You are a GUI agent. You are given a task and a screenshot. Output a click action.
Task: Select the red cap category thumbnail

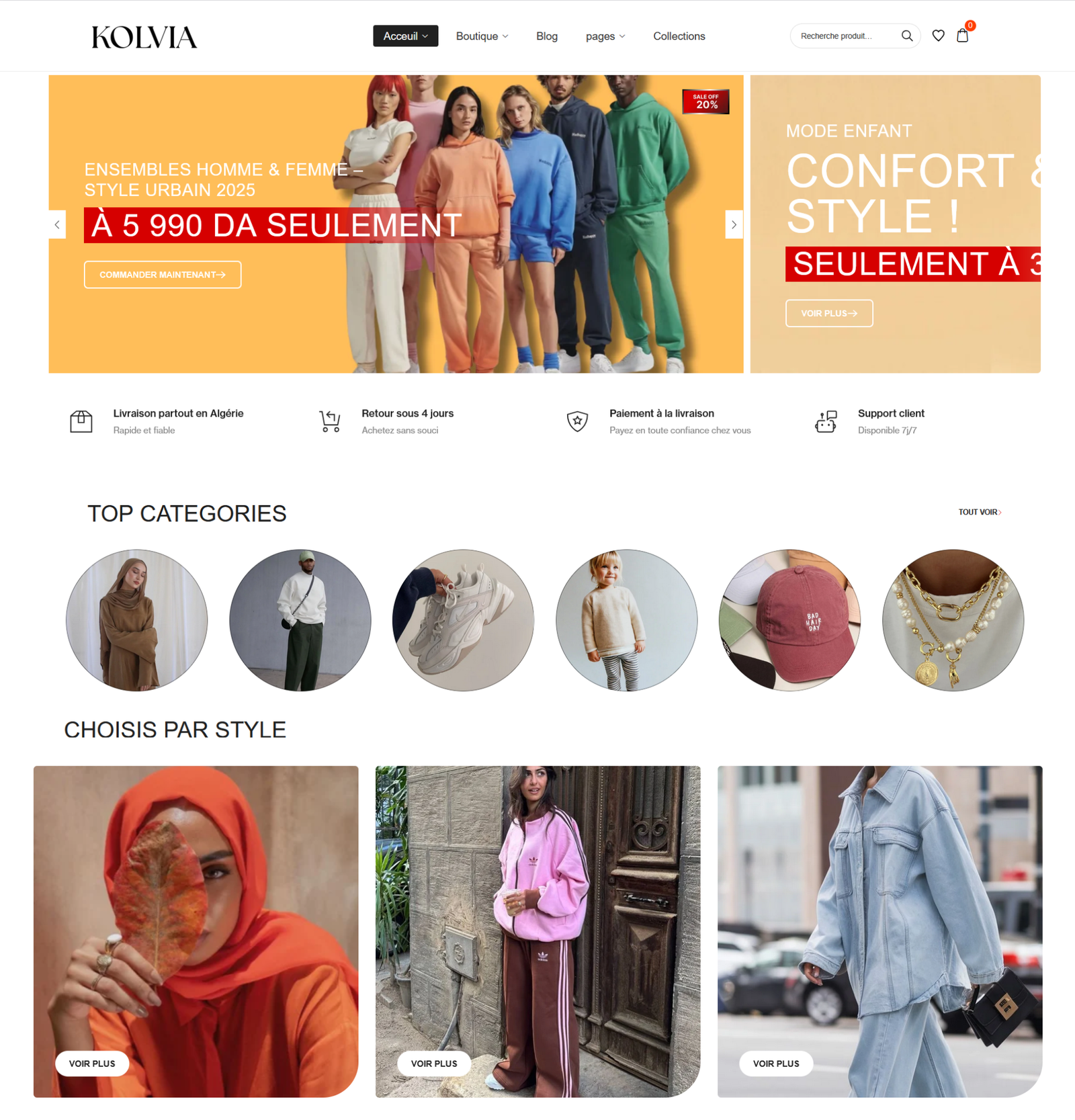tap(789, 620)
